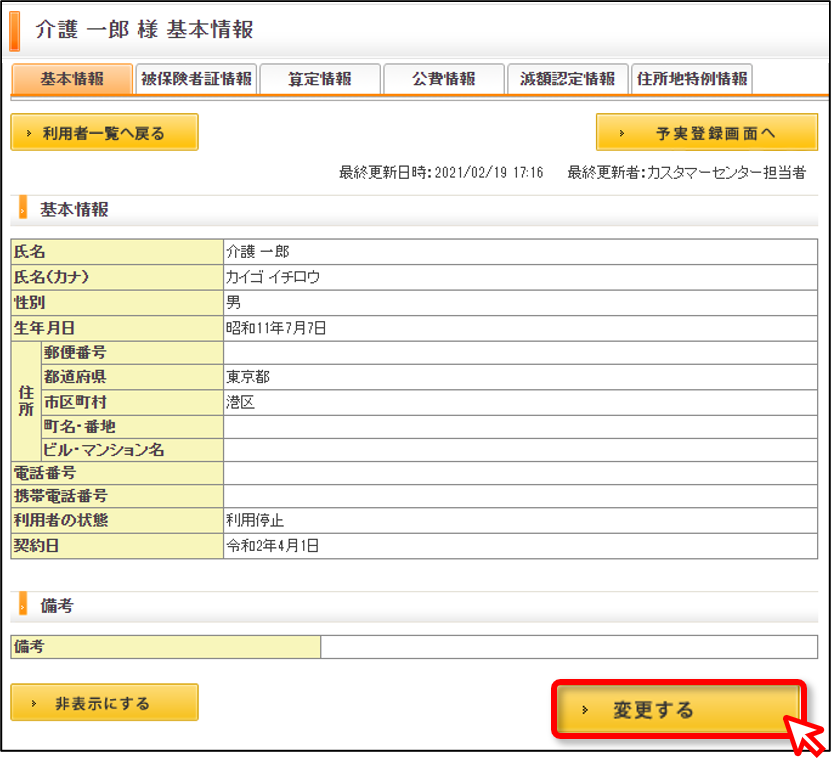Image resolution: width=836 pixels, height=768 pixels.
Task: Click arrow icon on 予実登録画面へ button
Action: click(x=622, y=133)
